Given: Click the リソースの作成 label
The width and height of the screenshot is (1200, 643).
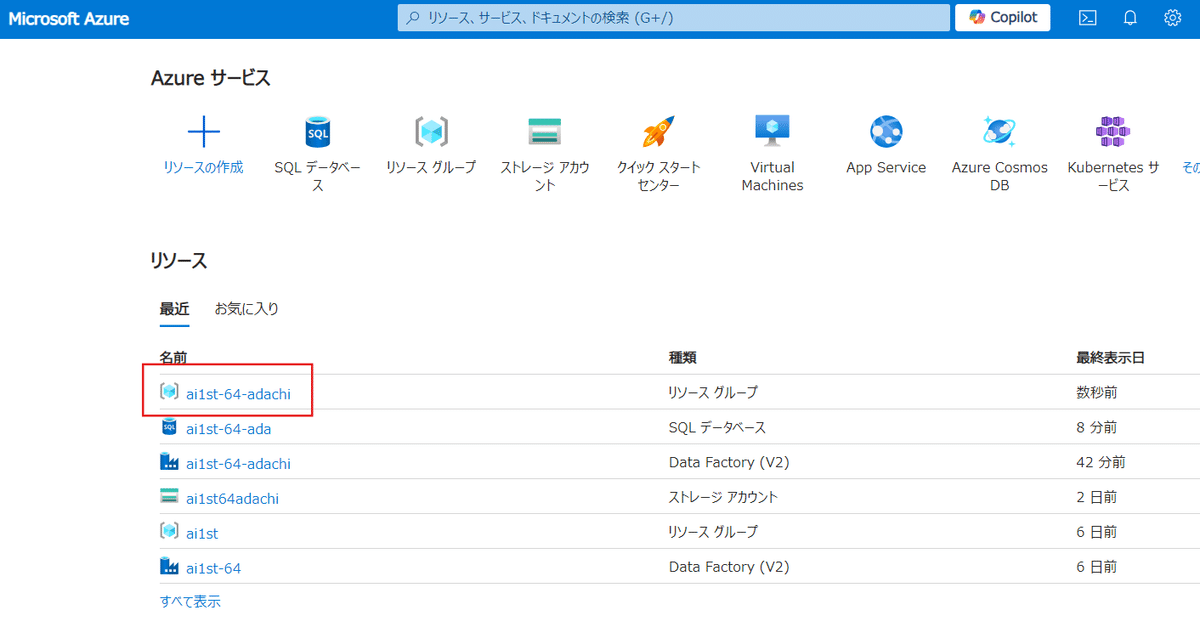Looking at the screenshot, I should [x=203, y=168].
